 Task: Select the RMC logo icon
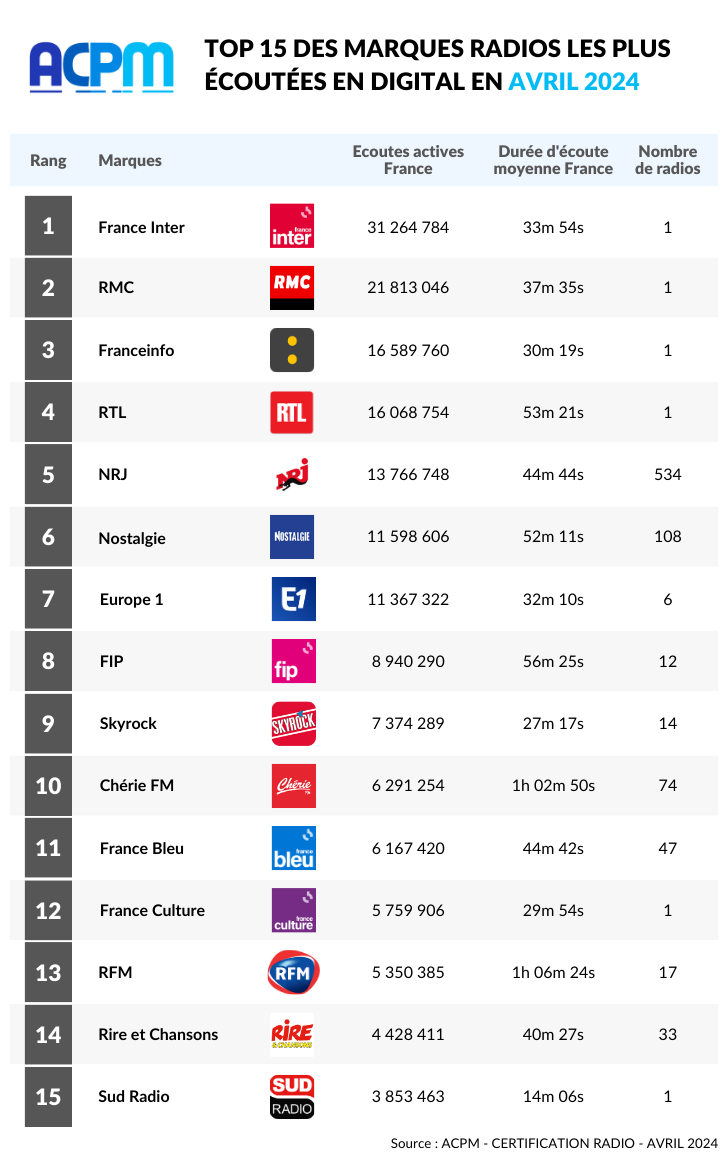(x=292, y=288)
